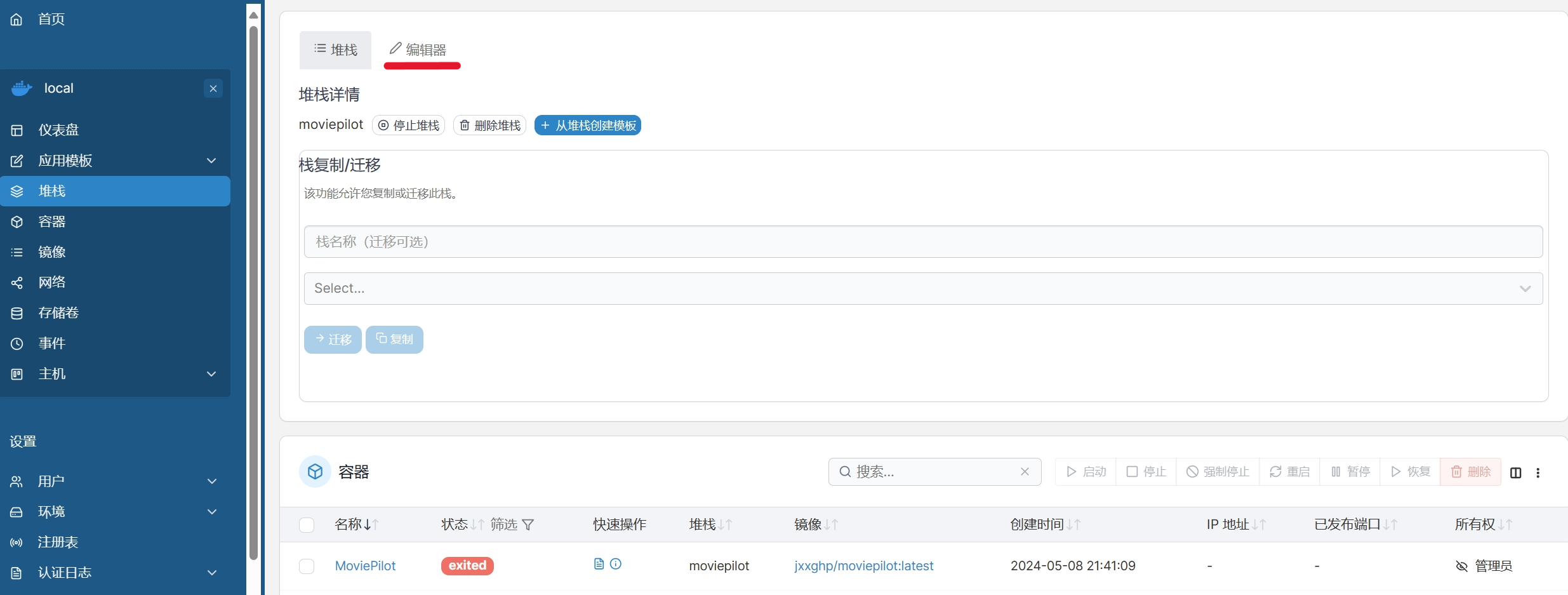This screenshot has height=595, width=1568.
Task: Open 容器 in the sidebar
Action: coord(52,222)
